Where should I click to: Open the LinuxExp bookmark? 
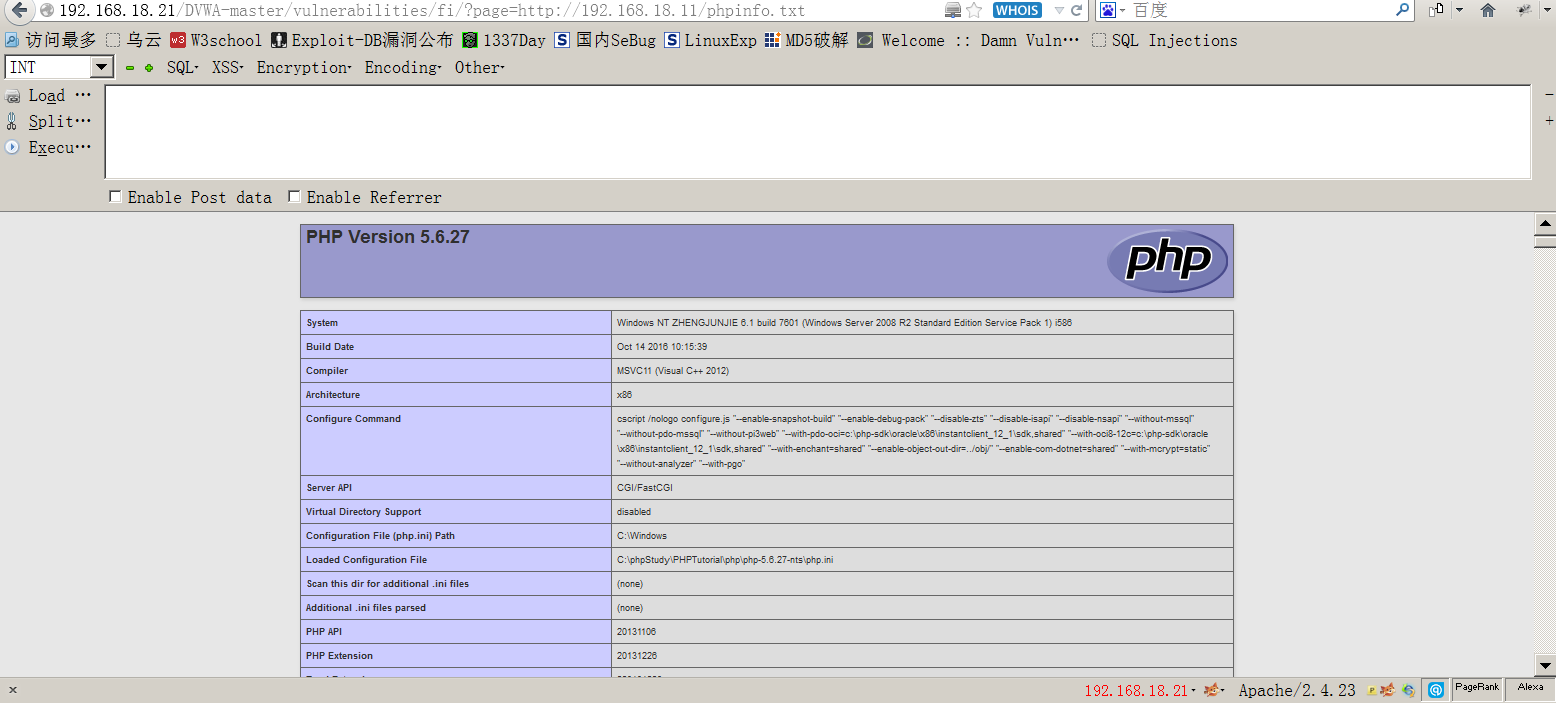(x=710, y=40)
